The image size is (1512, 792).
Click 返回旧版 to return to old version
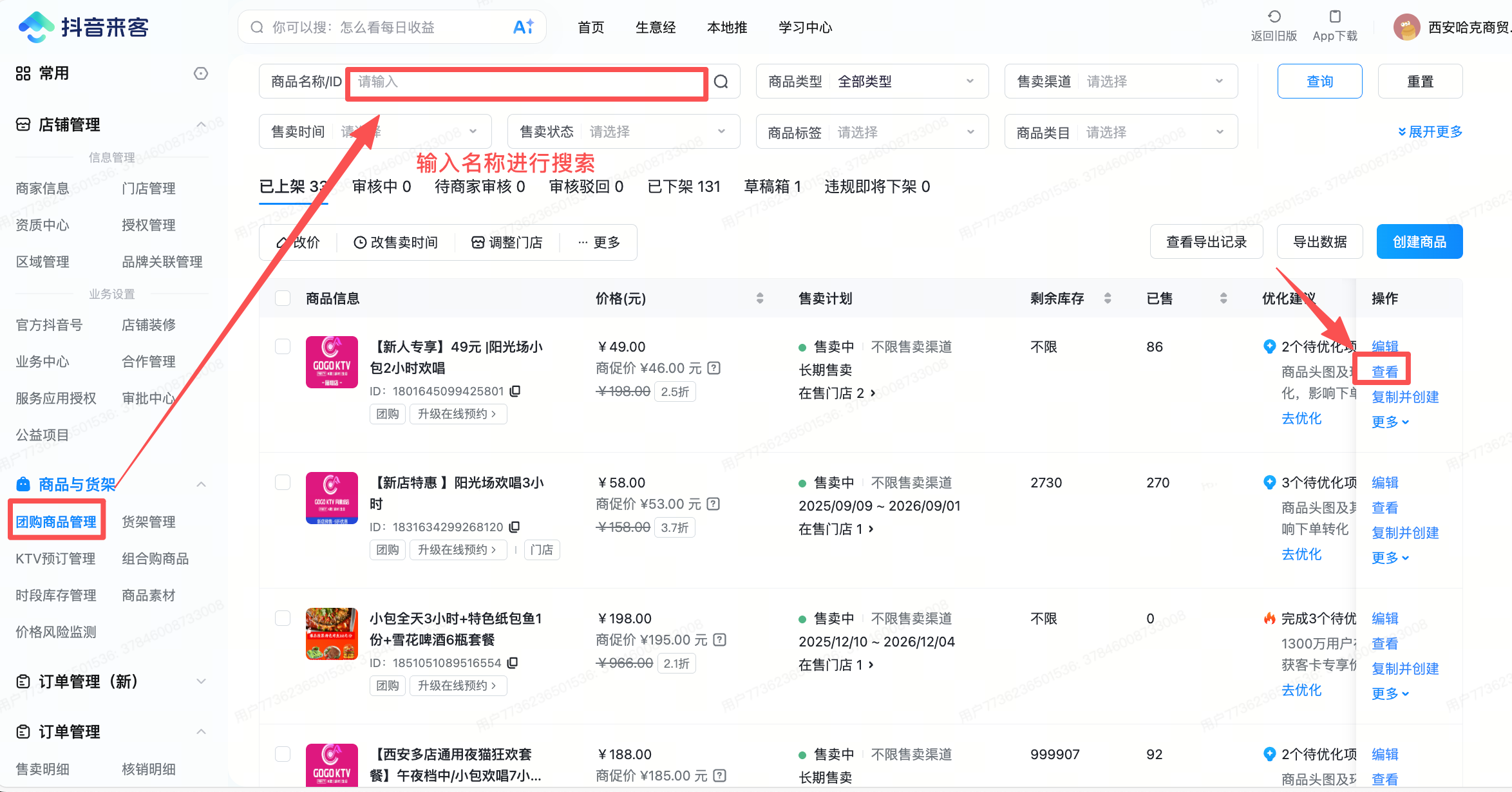(1273, 26)
